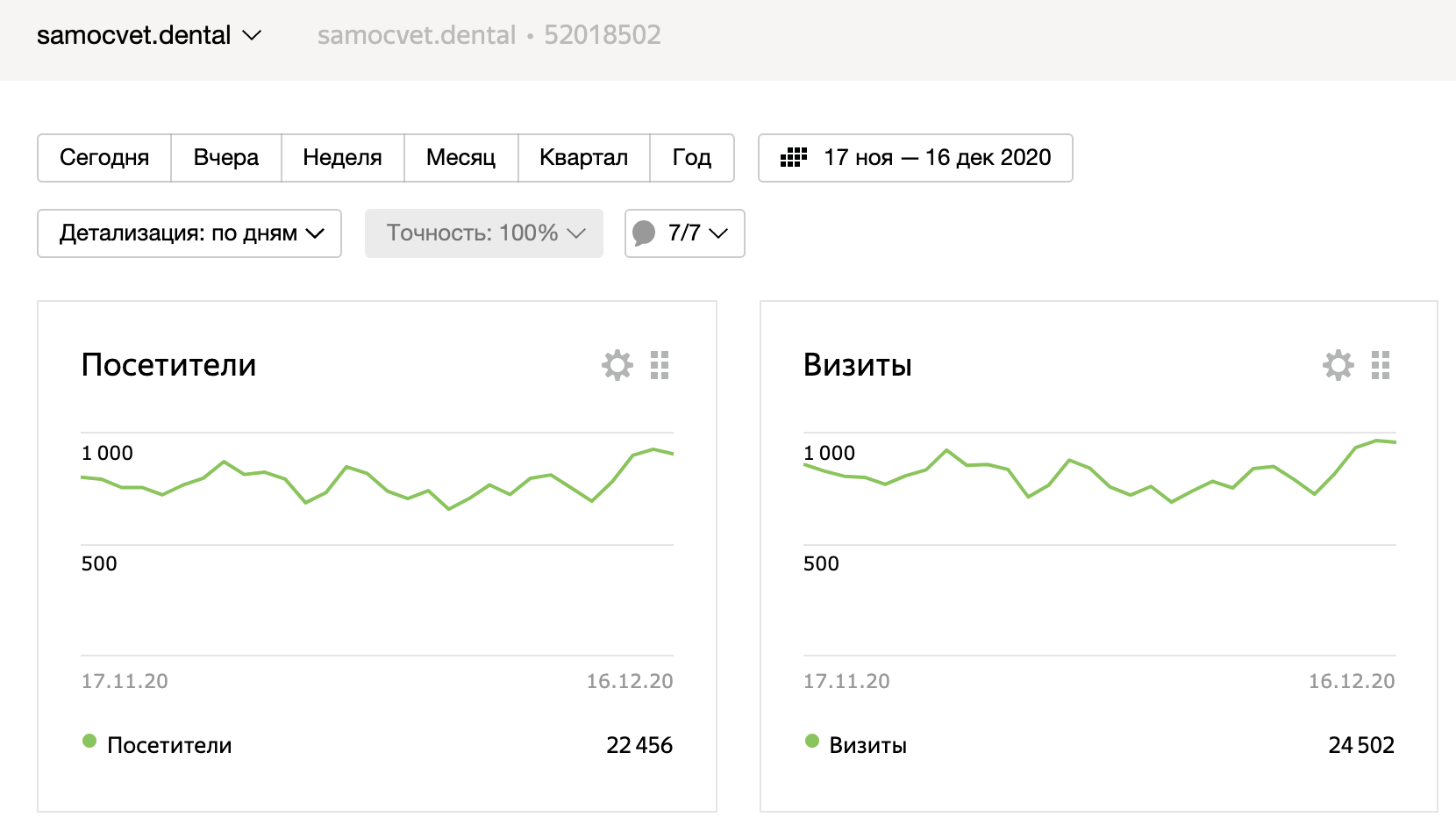Click the calendar icon in date range

tap(794, 158)
